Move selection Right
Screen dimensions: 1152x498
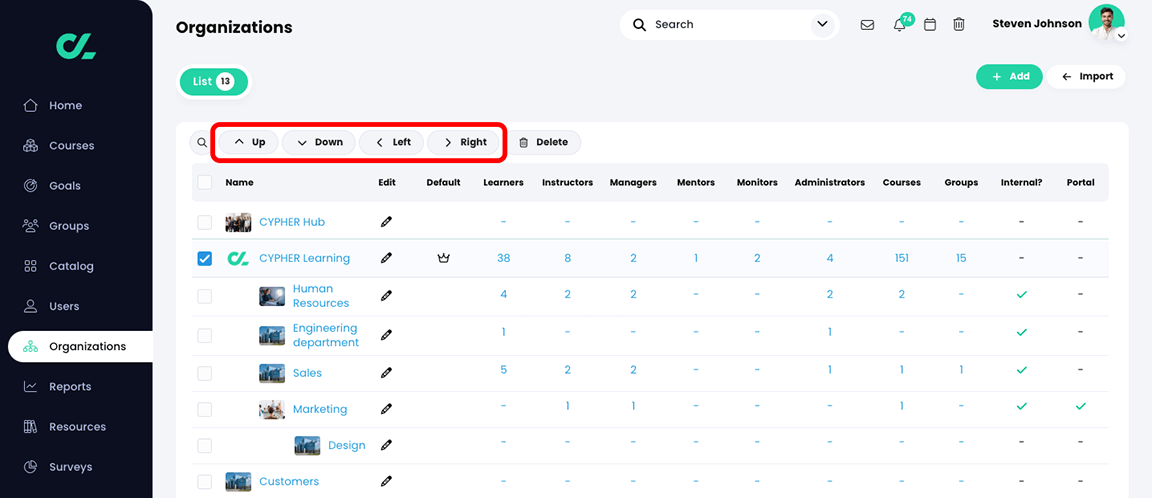click(x=465, y=142)
